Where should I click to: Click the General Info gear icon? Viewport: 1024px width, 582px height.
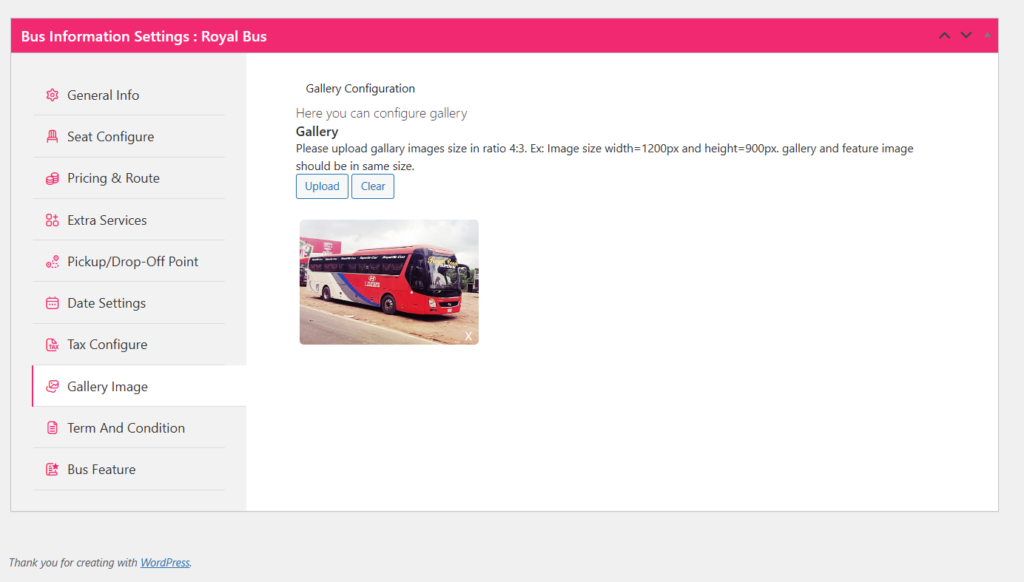pos(52,95)
